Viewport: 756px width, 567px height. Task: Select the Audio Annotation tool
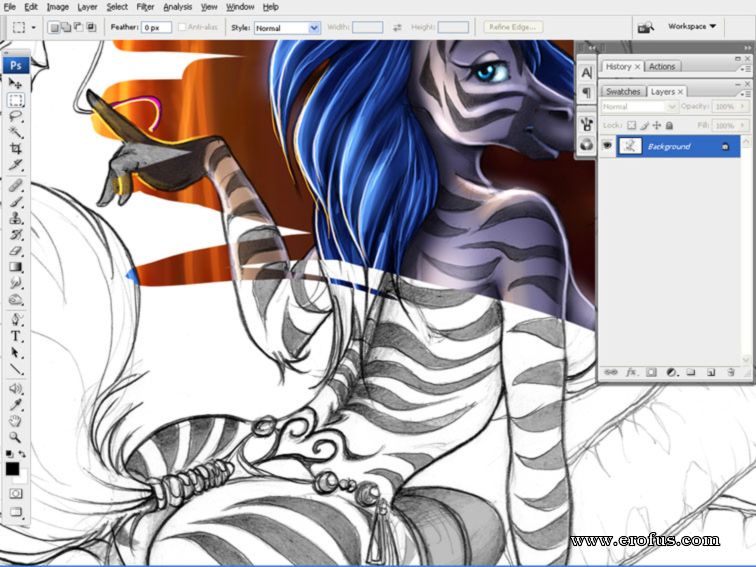click(x=15, y=389)
